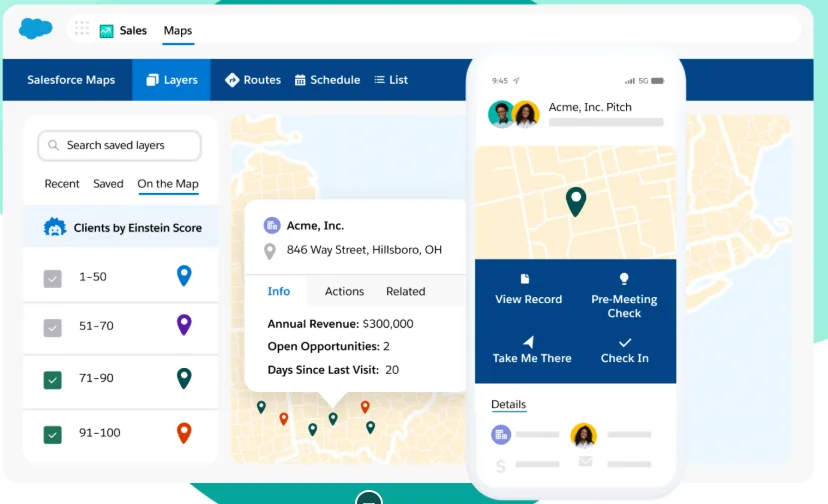This screenshot has height=504, width=828.
Task: Click the leftmost green map marker
Action: point(261,407)
